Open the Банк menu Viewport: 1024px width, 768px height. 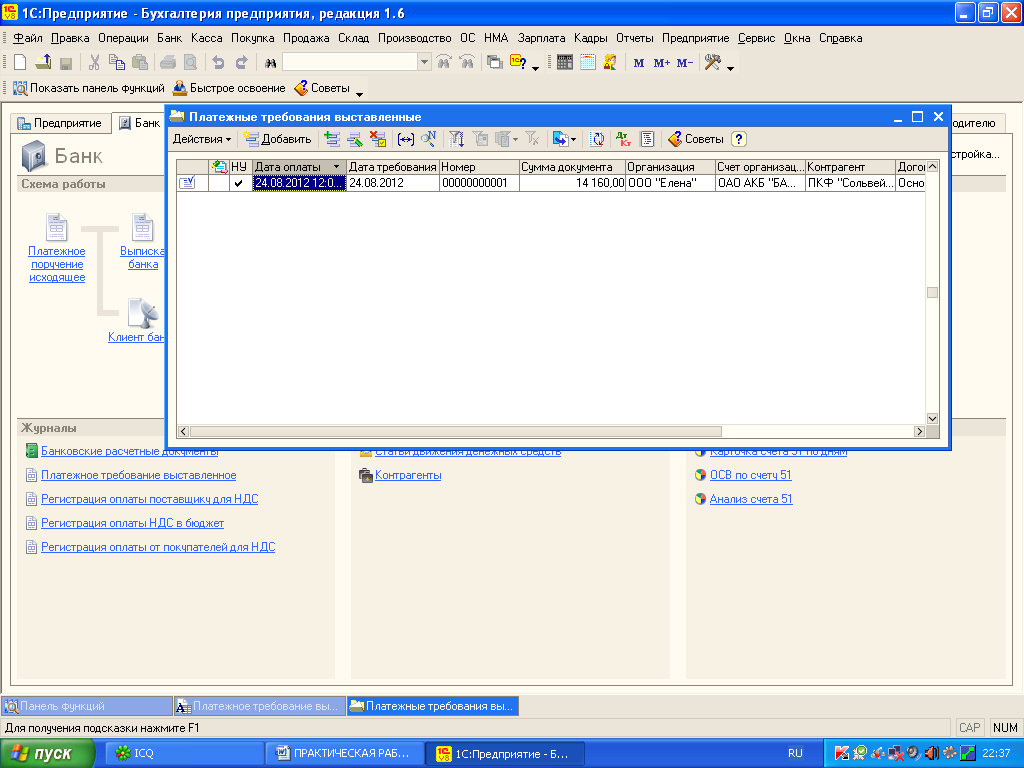pyautogui.click(x=169, y=38)
